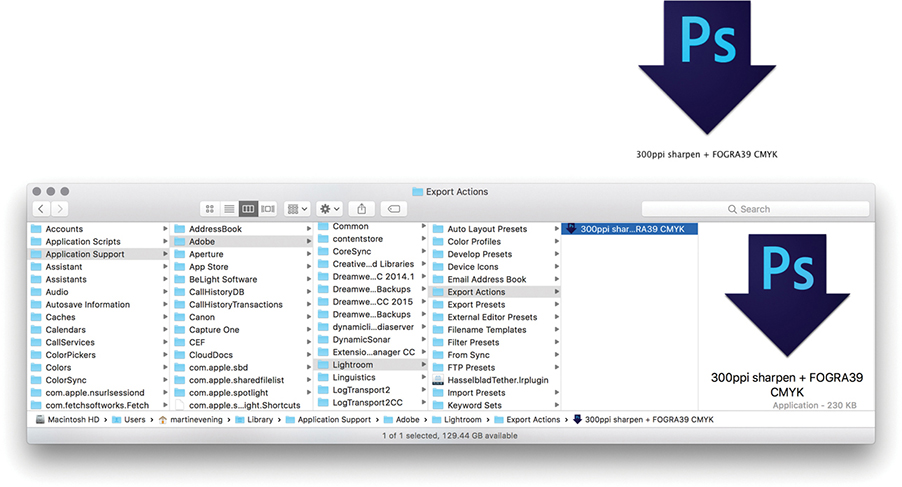The height and width of the screenshot is (487, 902).
Task: Expand the Canon folder arrow
Action: (309, 317)
